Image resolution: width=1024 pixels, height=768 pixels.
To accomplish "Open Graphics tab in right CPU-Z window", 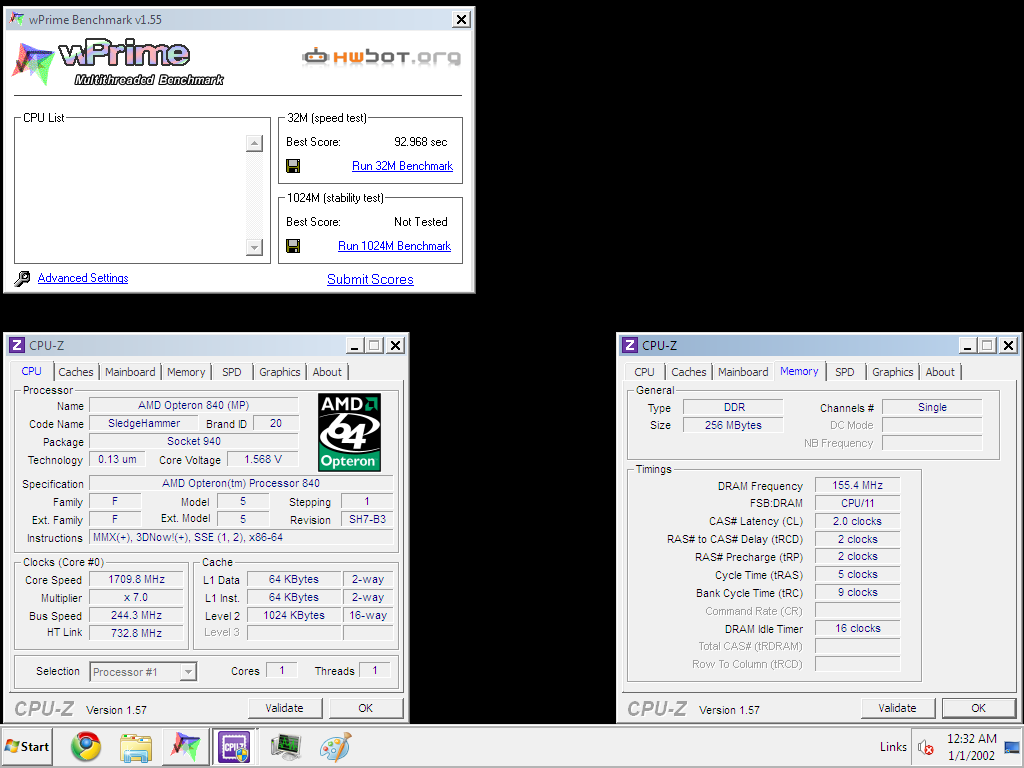I will click(893, 372).
